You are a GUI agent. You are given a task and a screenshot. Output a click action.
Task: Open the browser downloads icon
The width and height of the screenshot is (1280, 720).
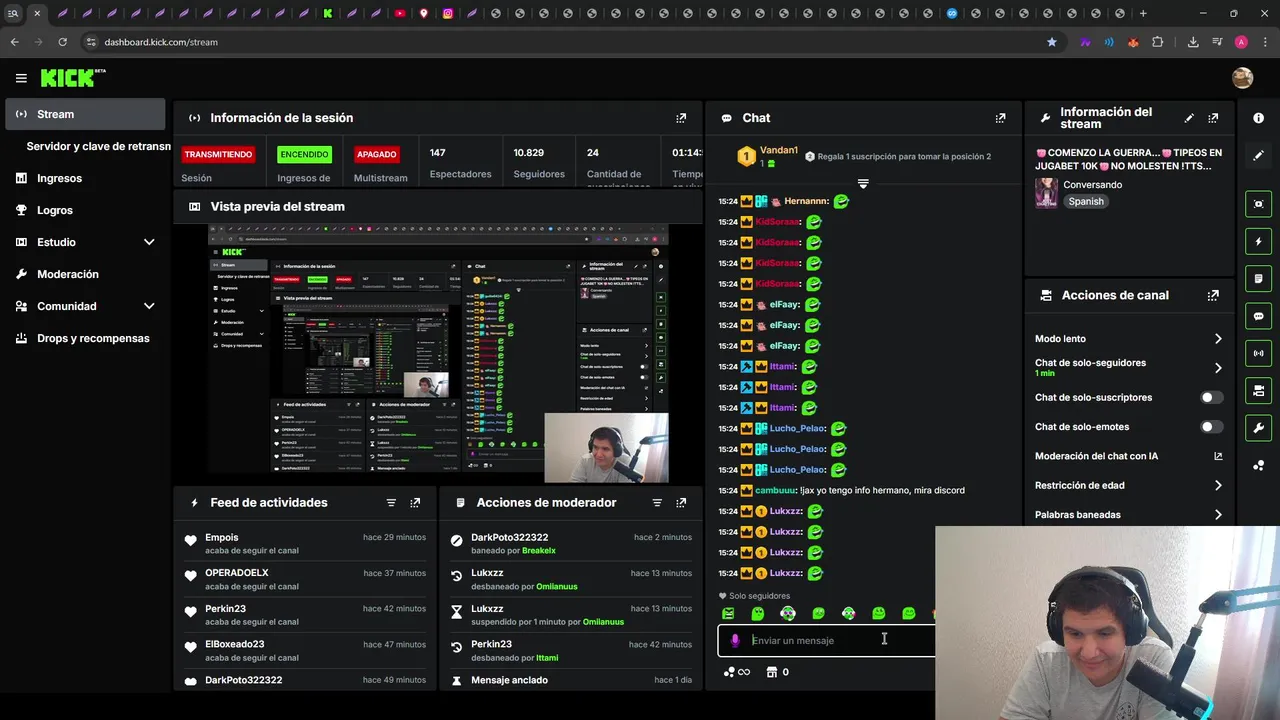click(x=1193, y=42)
